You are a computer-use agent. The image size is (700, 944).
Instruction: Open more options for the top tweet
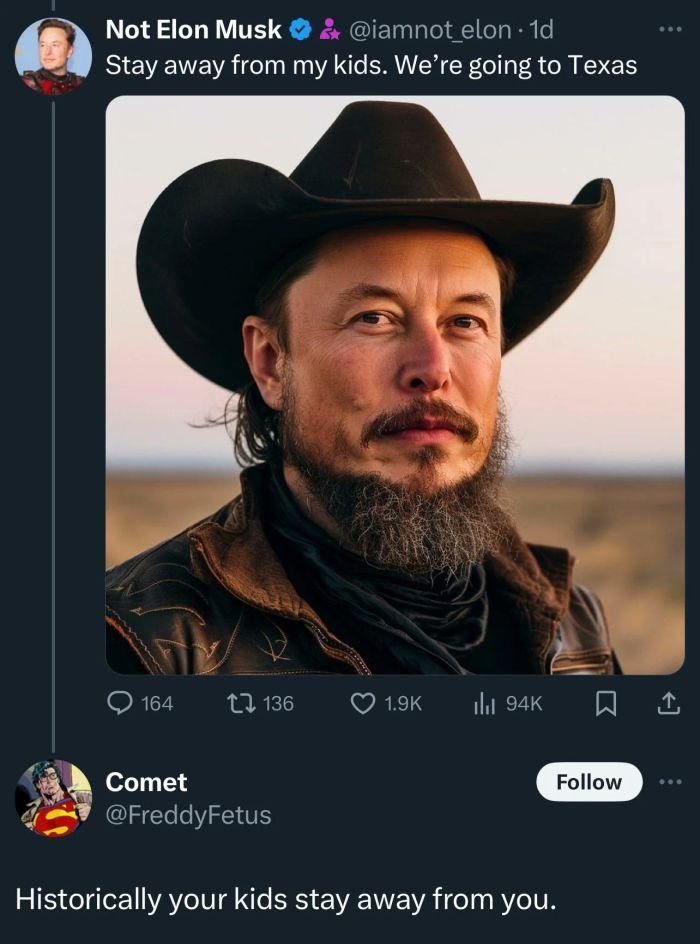[x=669, y=30]
